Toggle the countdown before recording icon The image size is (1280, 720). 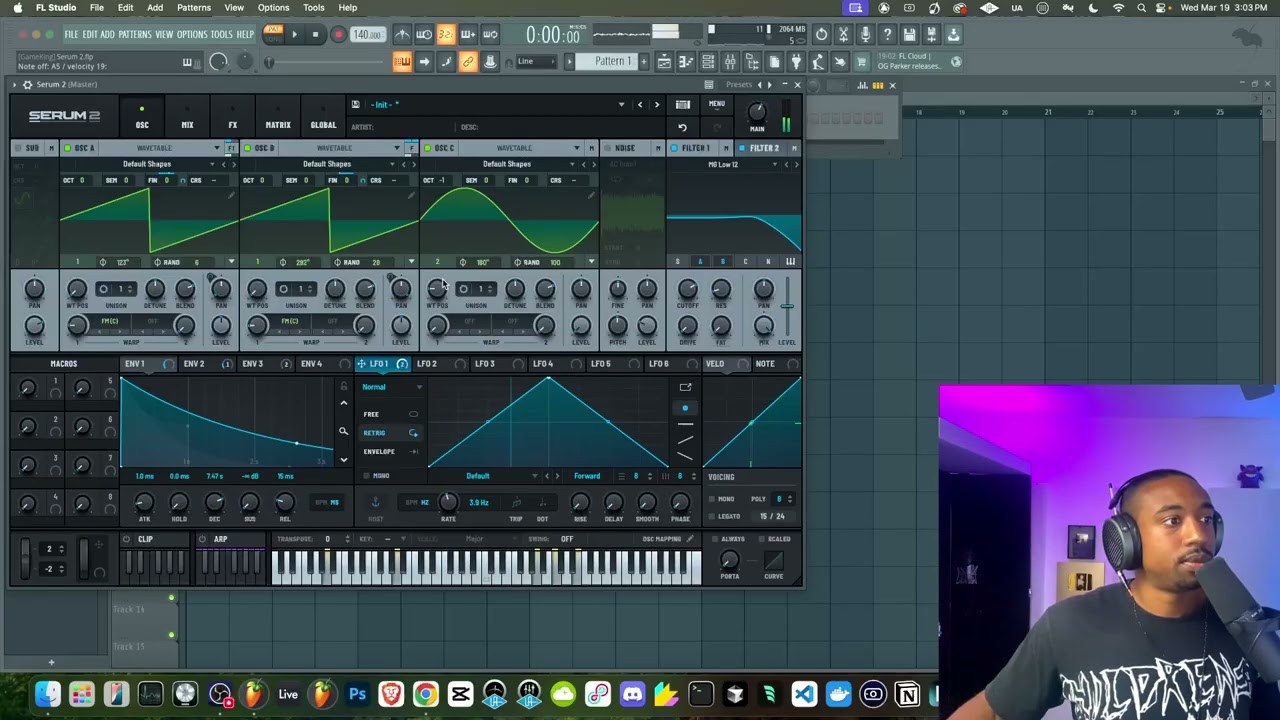coord(446,35)
